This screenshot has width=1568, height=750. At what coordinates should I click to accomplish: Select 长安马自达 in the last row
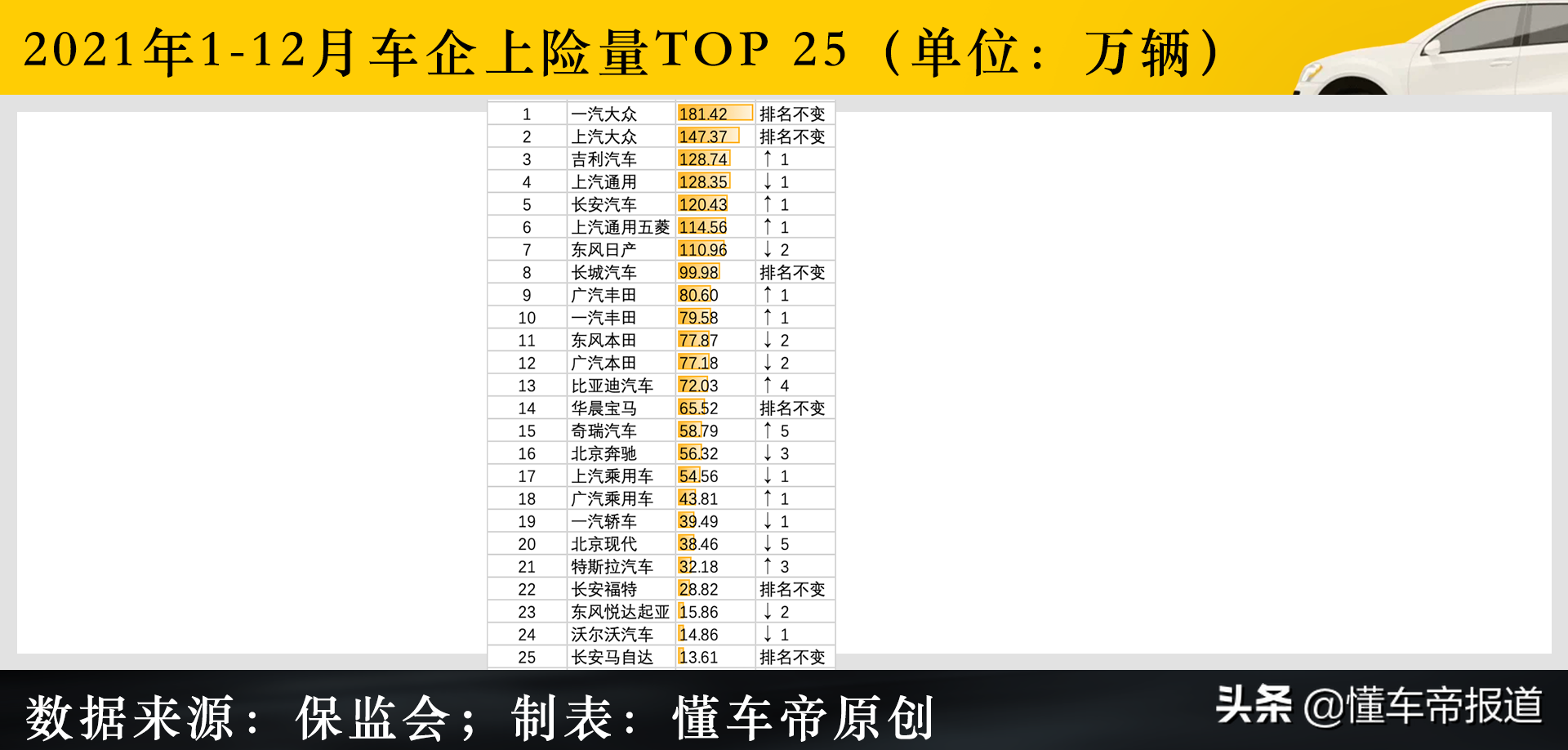pyautogui.click(x=612, y=657)
